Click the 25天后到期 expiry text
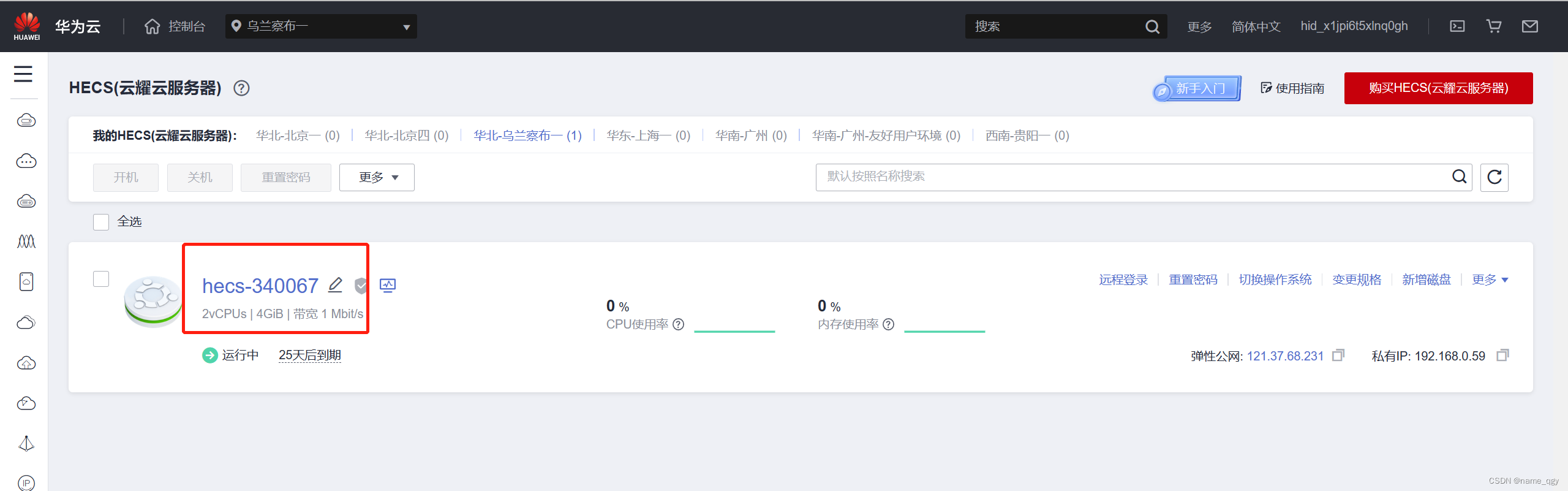Image resolution: width=1568 pixels, height=491 pixels. tap(310, 356)
